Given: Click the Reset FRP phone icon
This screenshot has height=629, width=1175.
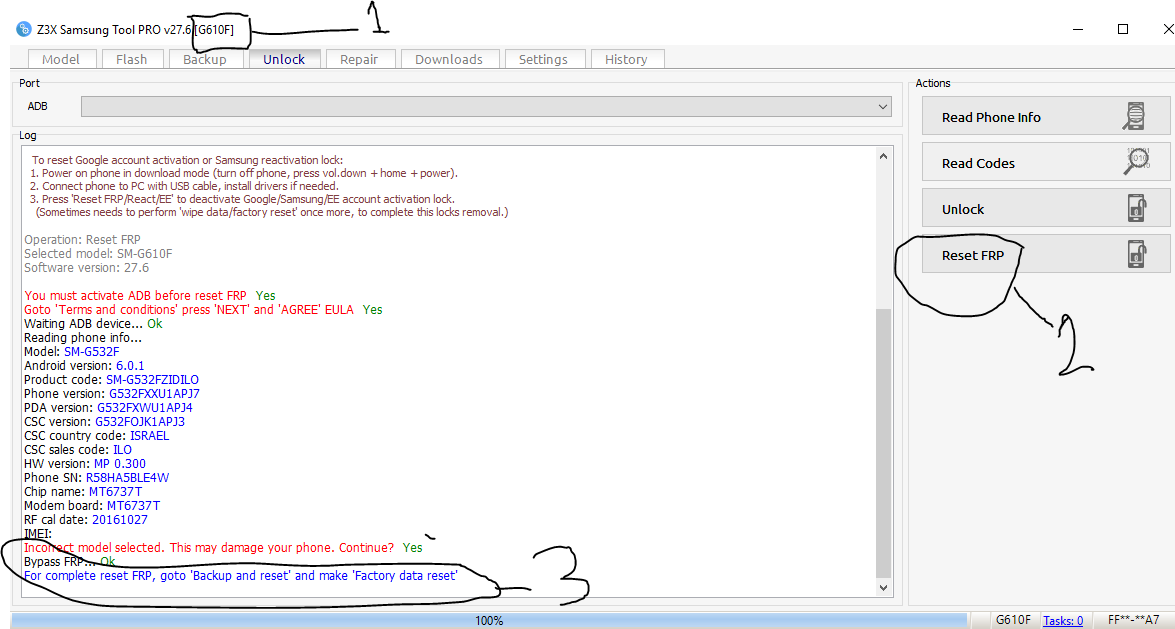Looking at the screenshot, I should coord(1136,254).
